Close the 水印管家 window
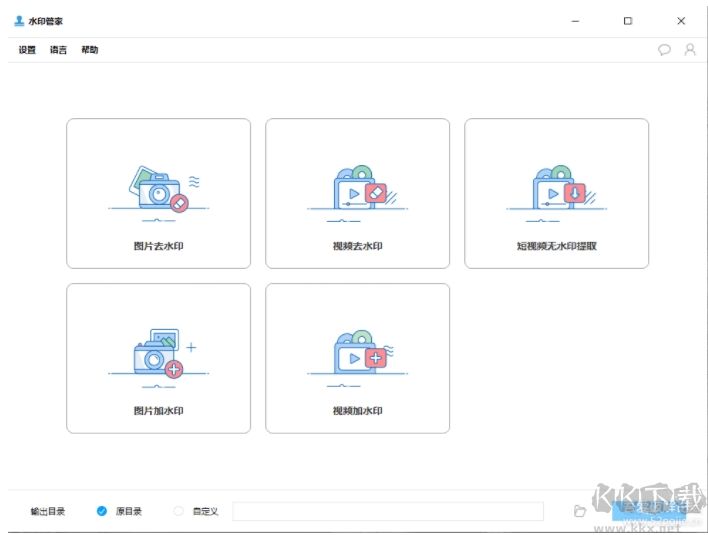The height and width of the screenshot is (535, 708). pos(681,21)
